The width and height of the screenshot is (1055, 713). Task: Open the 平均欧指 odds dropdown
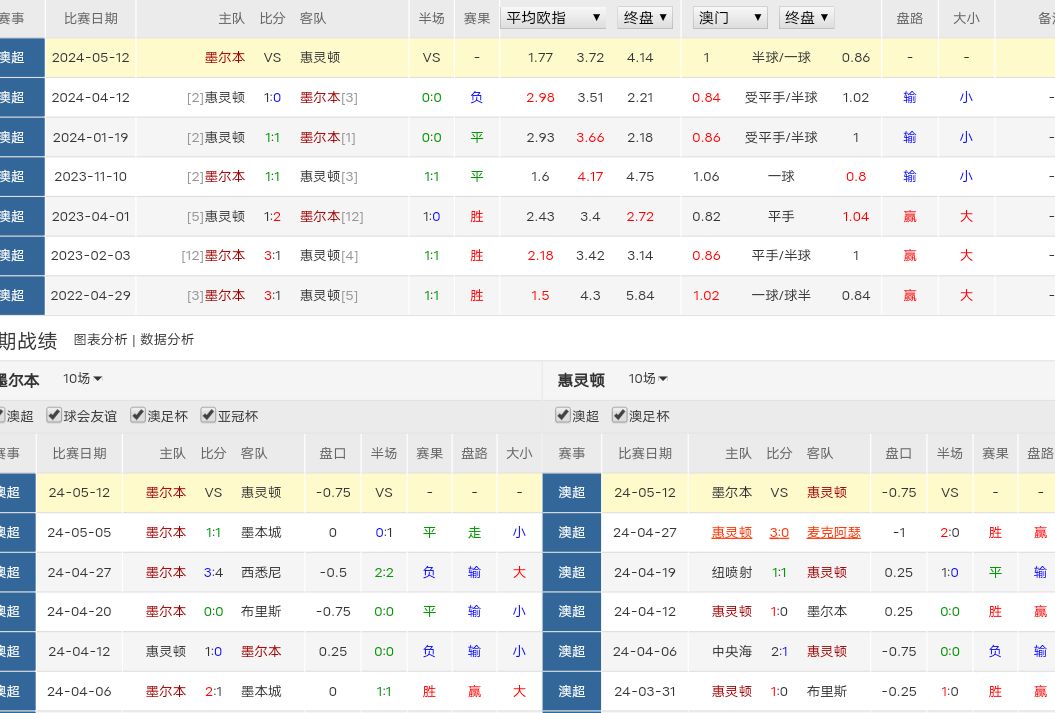[x=554, y=18]
